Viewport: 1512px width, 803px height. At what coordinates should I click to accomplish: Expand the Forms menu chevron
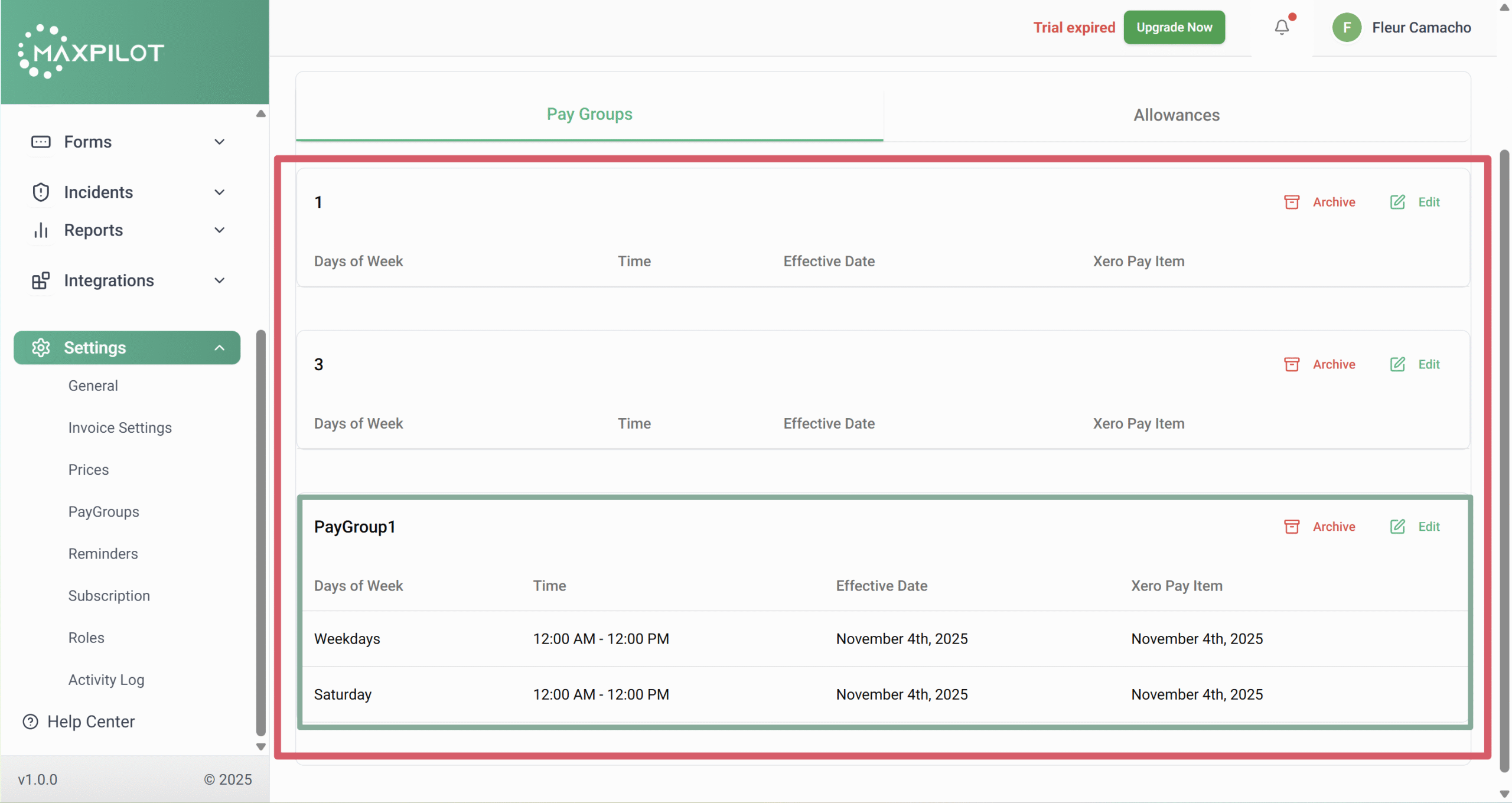219,142
